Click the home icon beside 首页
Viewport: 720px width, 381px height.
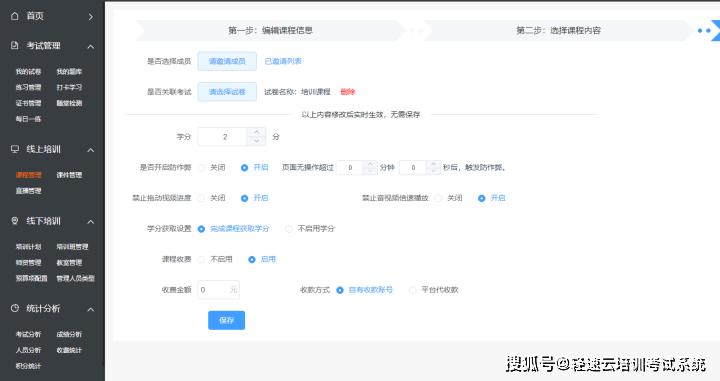tap(15, 16)
